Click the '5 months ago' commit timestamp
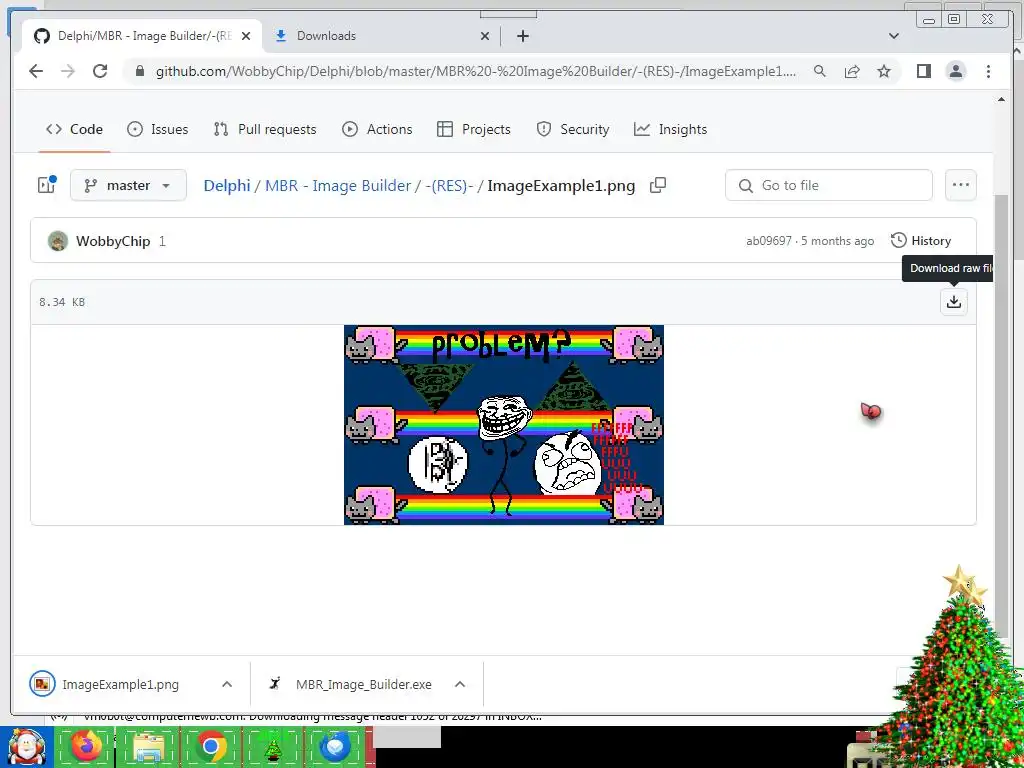The height and width of the screenshot is (768, 1024). pos(837,241)
